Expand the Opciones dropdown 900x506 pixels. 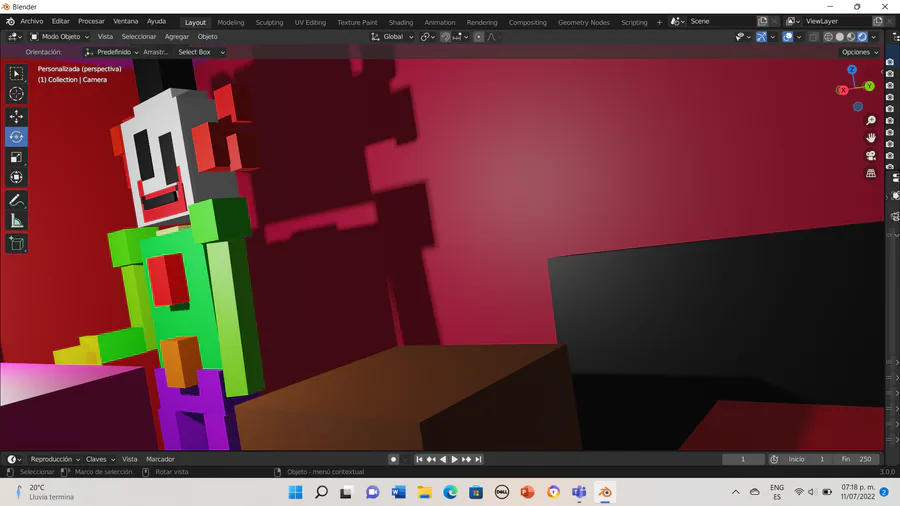click(860, 52)
